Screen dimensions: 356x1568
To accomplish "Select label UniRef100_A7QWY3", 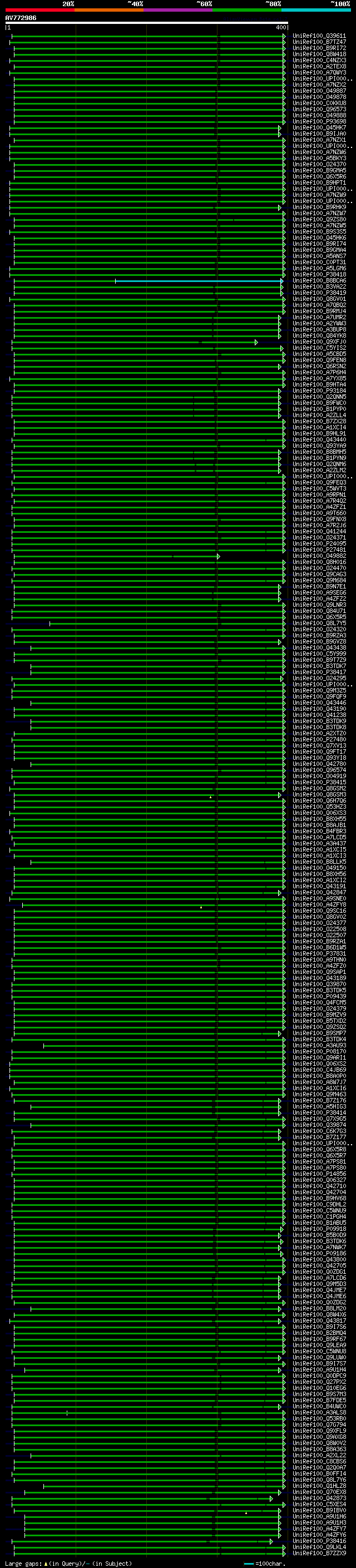I will coord(319,72).
